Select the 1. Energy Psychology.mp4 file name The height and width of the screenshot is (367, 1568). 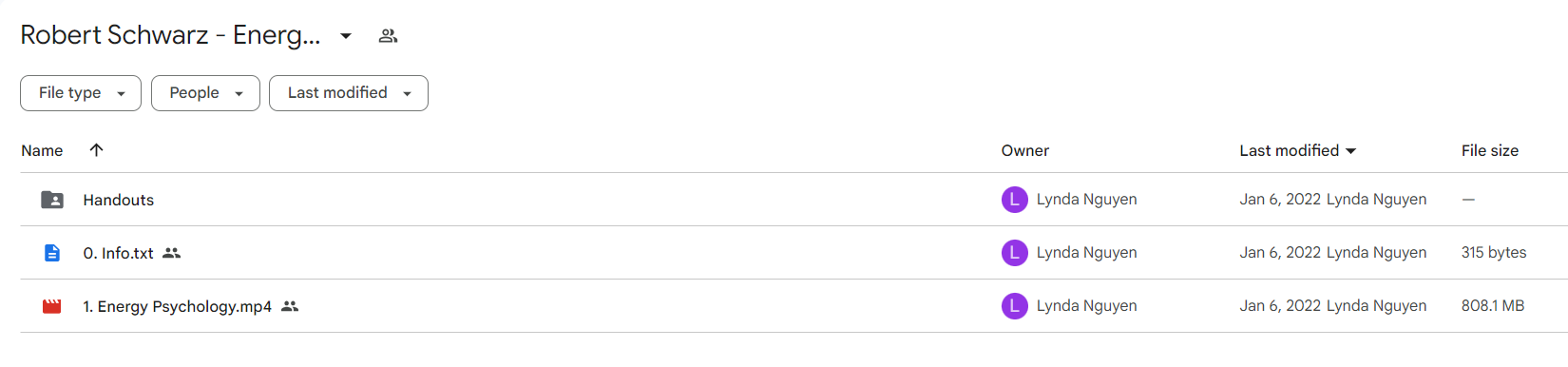pos(178,306)
